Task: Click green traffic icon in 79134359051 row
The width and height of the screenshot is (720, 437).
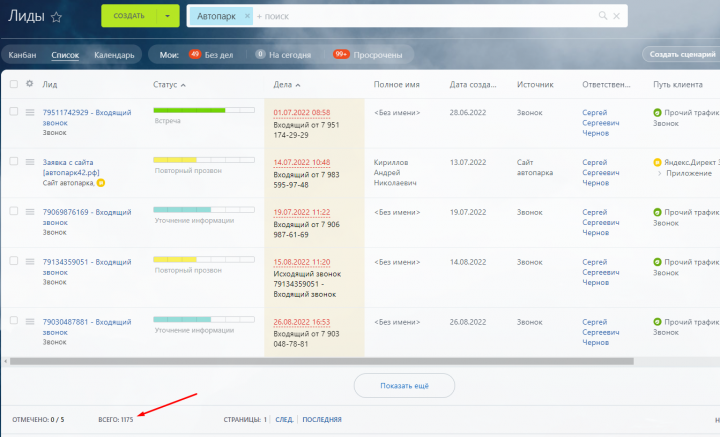Action: tap(657, 262)
